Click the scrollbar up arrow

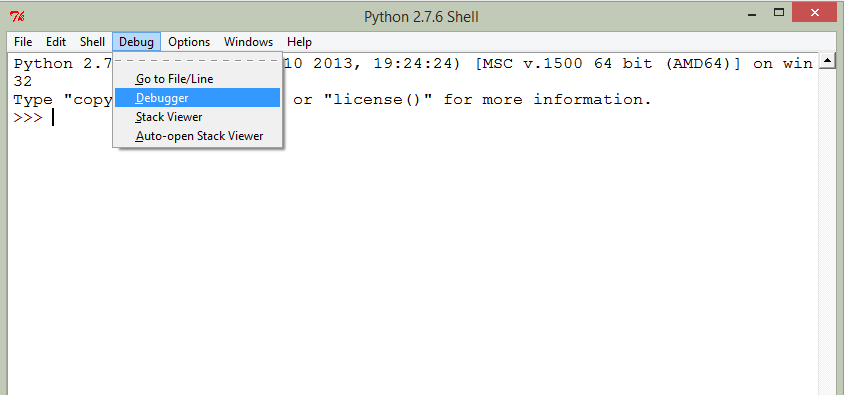point(827,61)
